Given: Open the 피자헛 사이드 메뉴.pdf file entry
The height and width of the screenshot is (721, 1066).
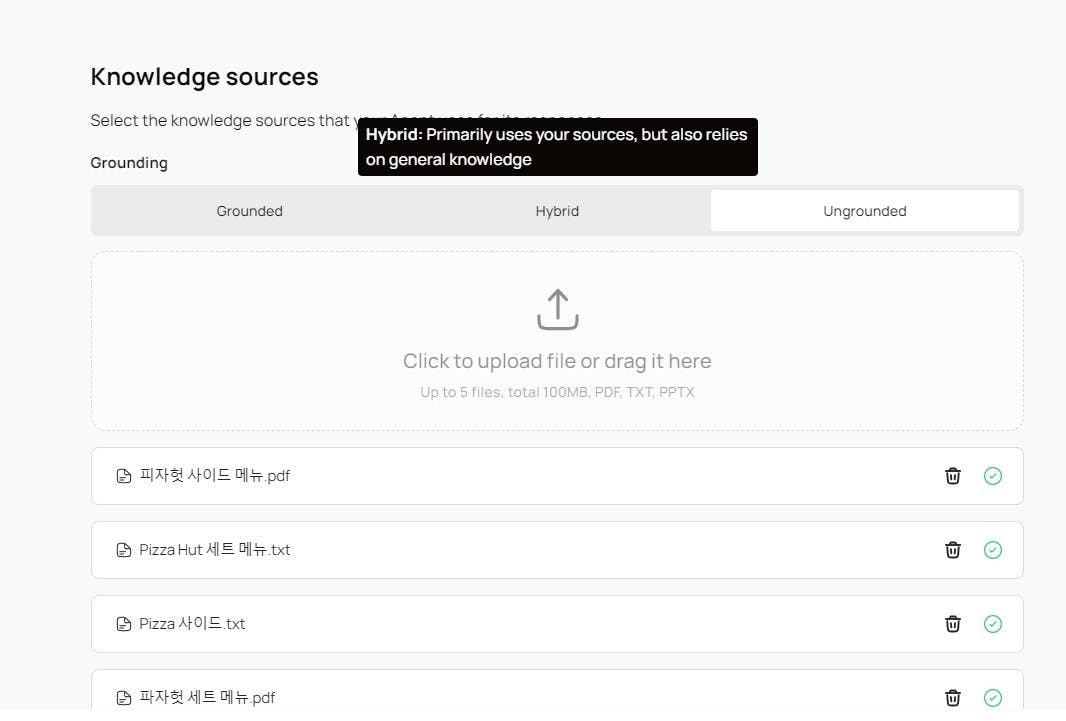Looking at the screenshot, I should click(x=215, y=476).
